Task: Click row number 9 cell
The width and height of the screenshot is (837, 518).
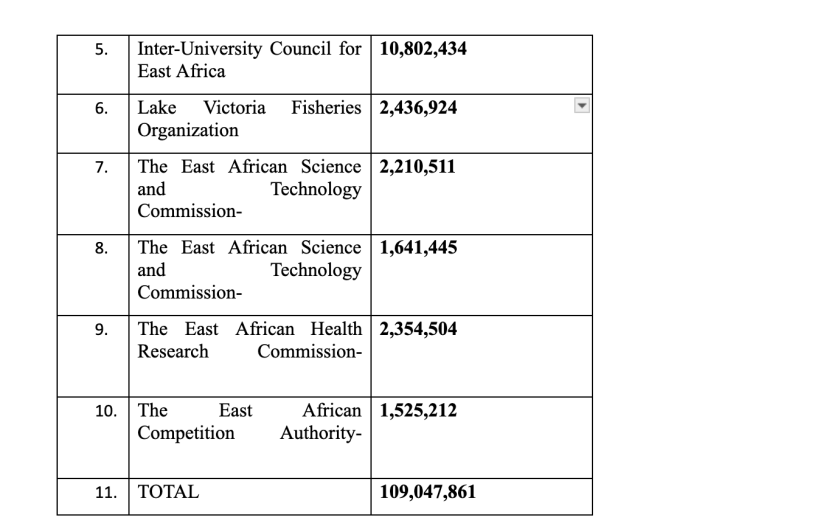Action: (x=102, y=330)
